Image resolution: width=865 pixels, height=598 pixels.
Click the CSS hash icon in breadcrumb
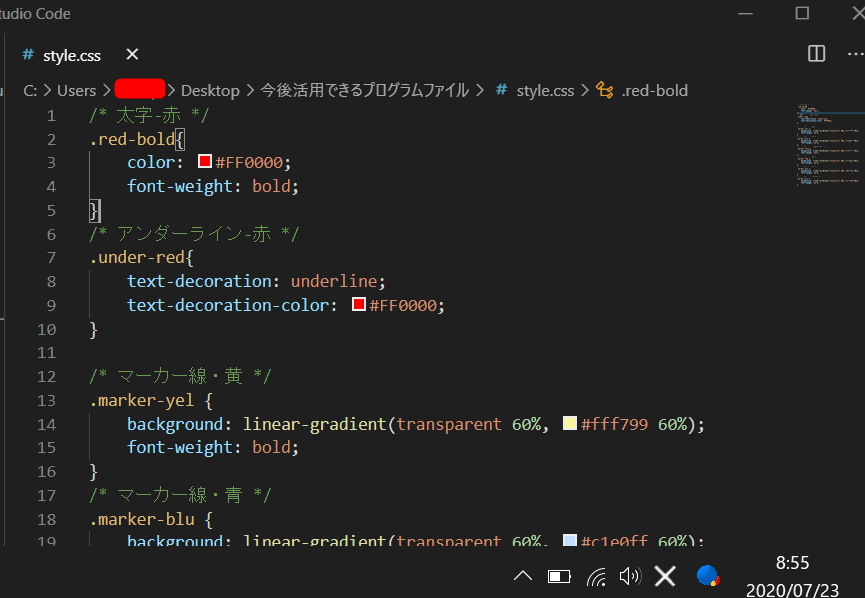pyautogui.click(x=501, y=89)
